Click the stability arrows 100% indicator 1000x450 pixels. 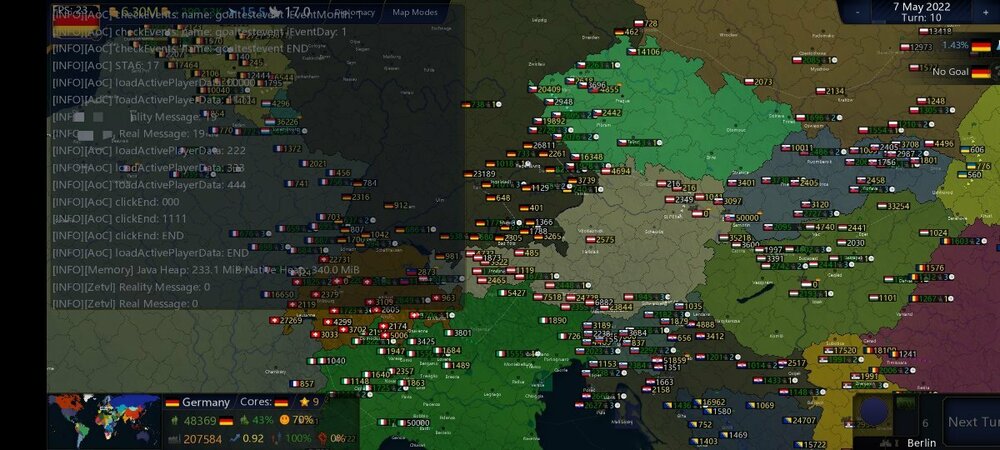[291, 439]
